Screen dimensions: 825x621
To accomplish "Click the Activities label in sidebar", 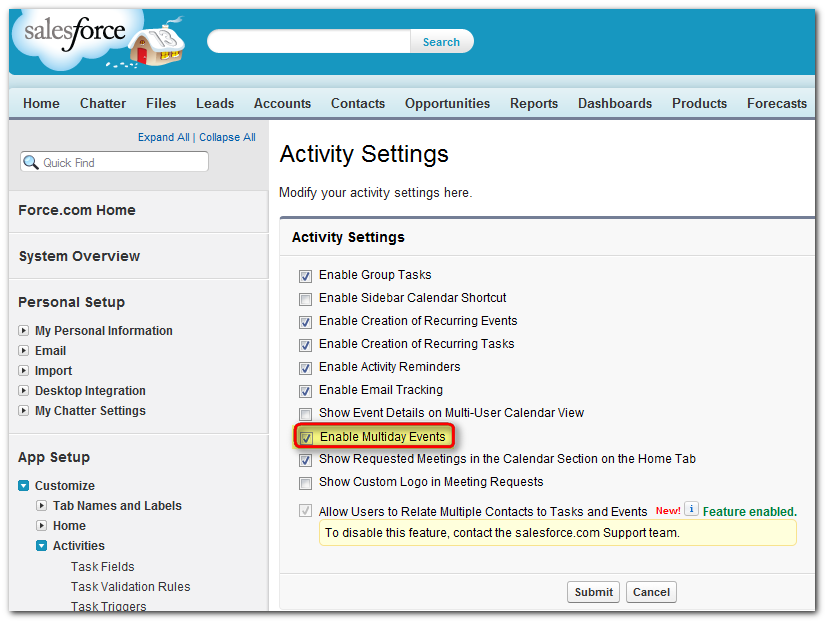I will tap(78, 545).
